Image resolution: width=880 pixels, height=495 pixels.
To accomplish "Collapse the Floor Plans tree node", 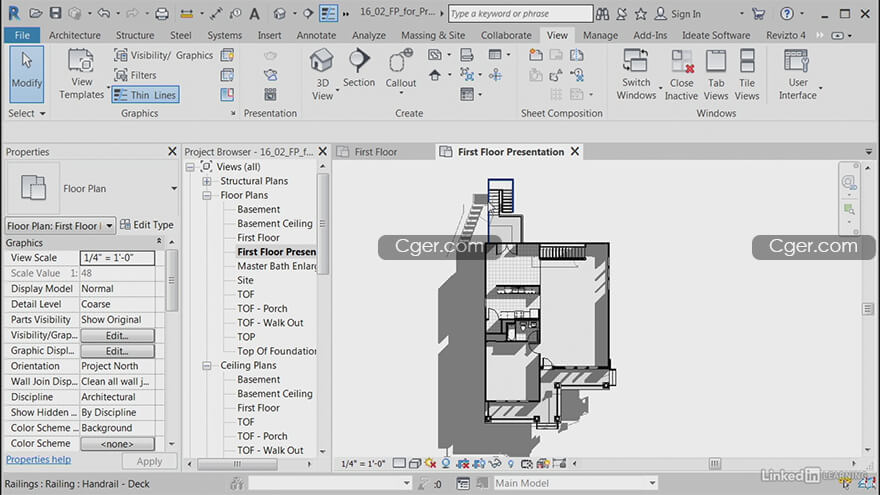I will (x=207, y=195).
